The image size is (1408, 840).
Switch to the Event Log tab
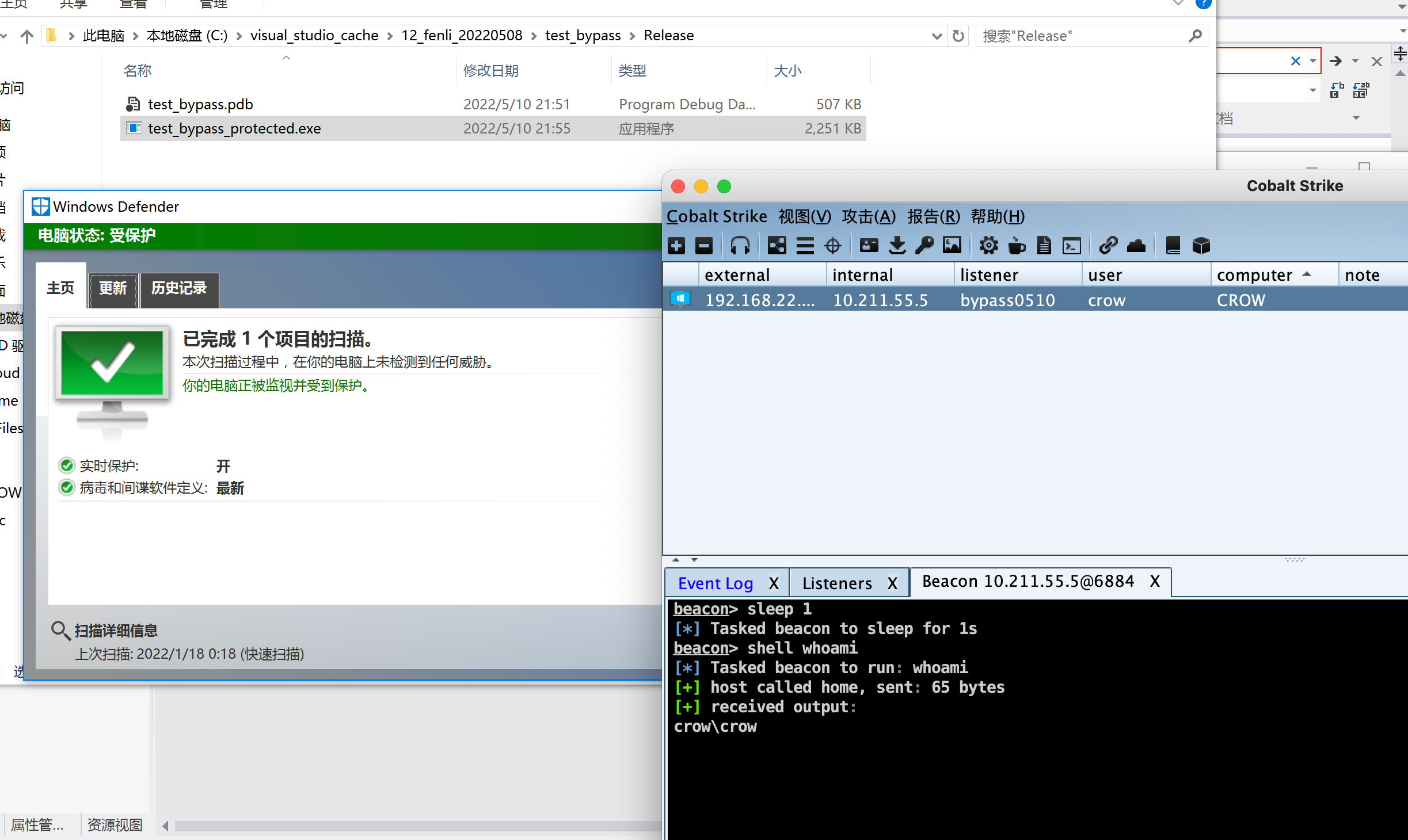(716, 583)
